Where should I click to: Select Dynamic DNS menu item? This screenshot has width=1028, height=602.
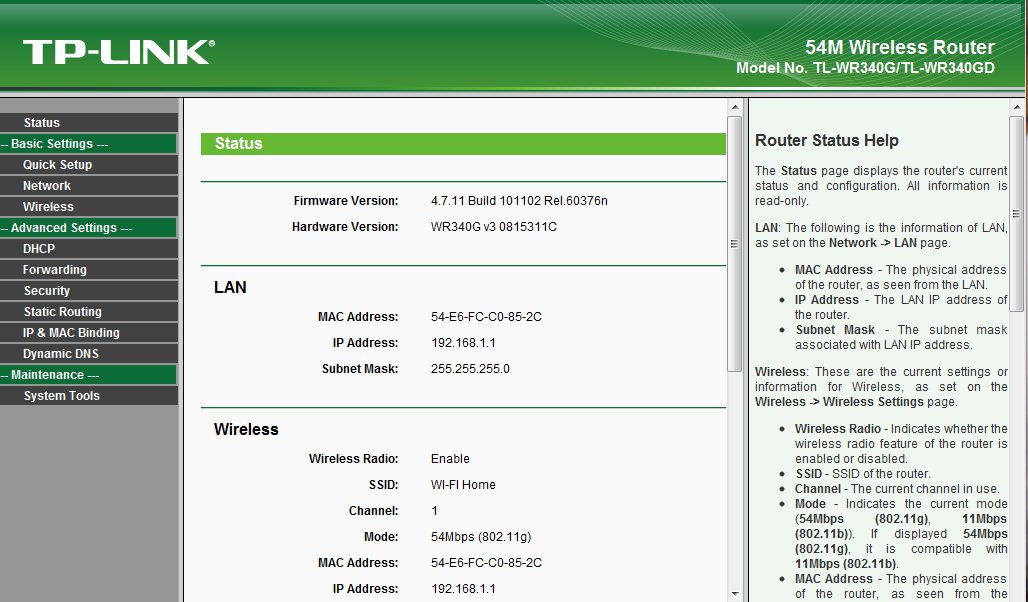point(61,354)
